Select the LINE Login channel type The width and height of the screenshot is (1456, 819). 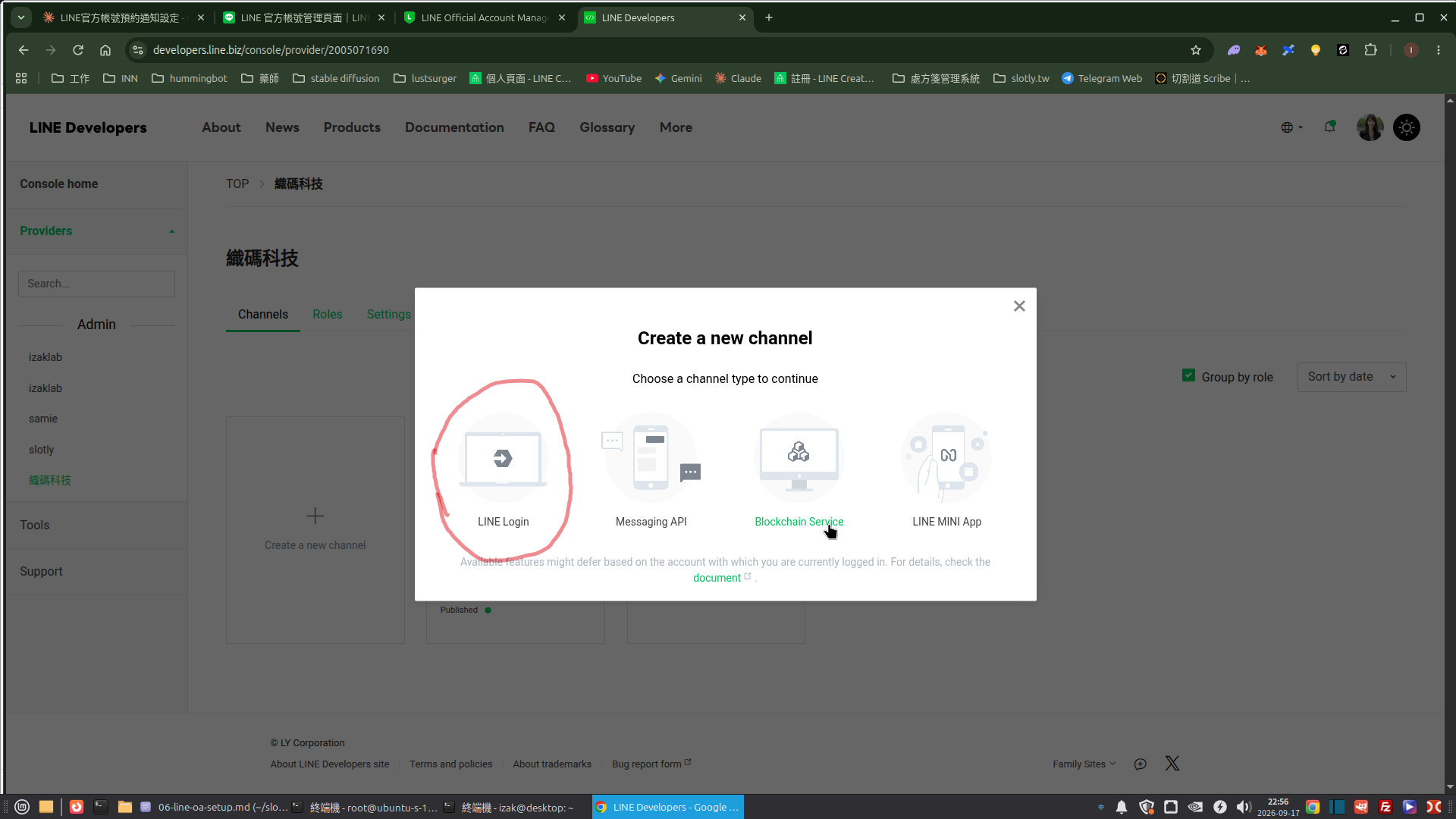(x=503, y=470)
